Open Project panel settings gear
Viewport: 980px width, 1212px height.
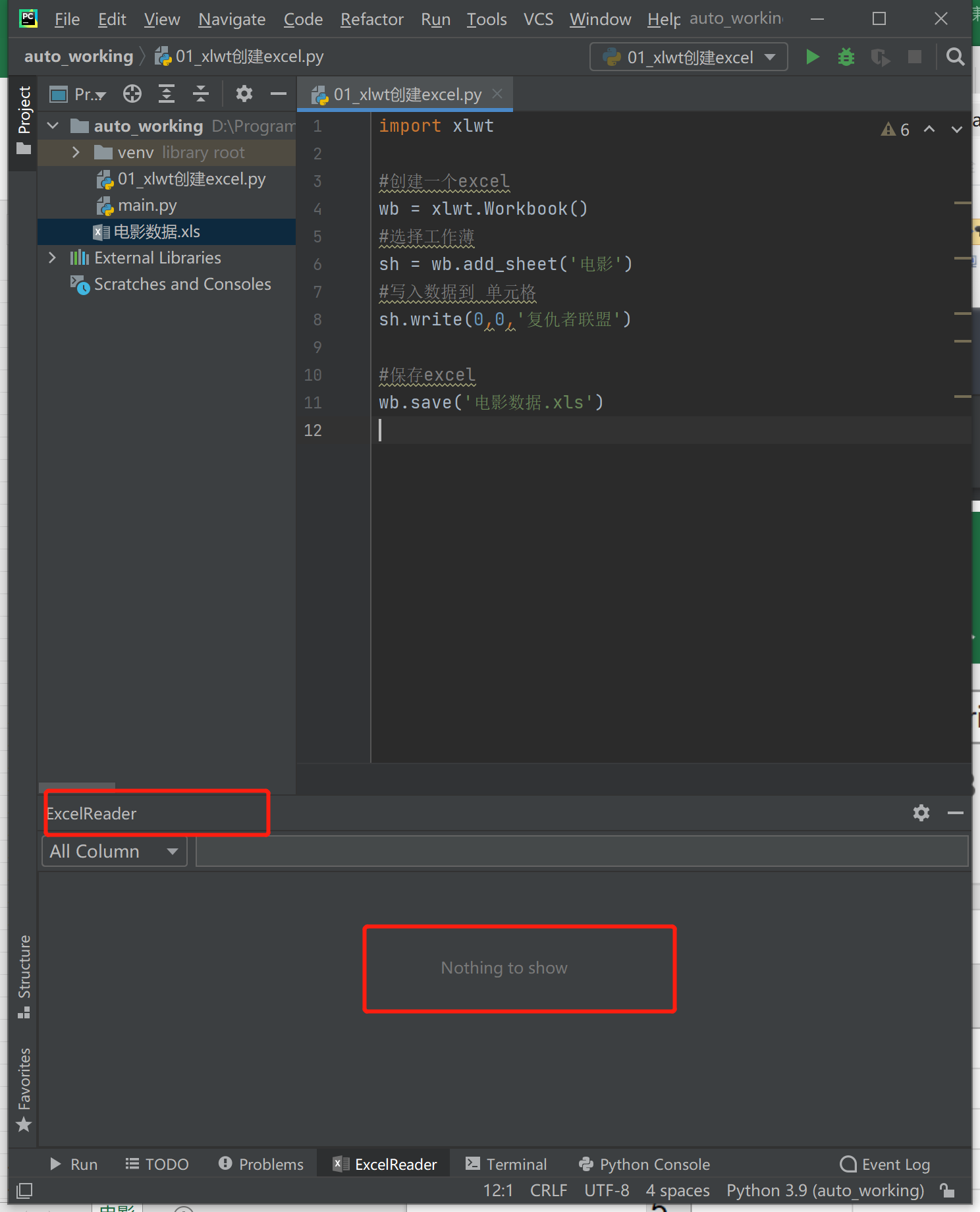[244, 94]
